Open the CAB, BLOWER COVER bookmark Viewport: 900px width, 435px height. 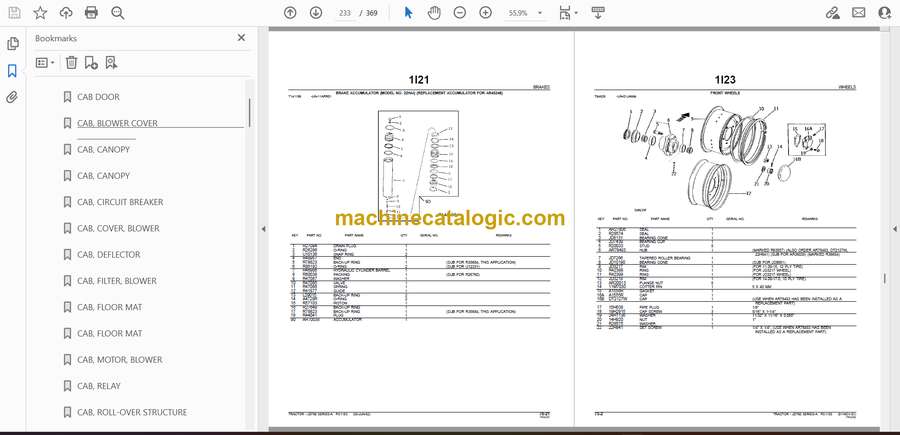click(117, 123)
